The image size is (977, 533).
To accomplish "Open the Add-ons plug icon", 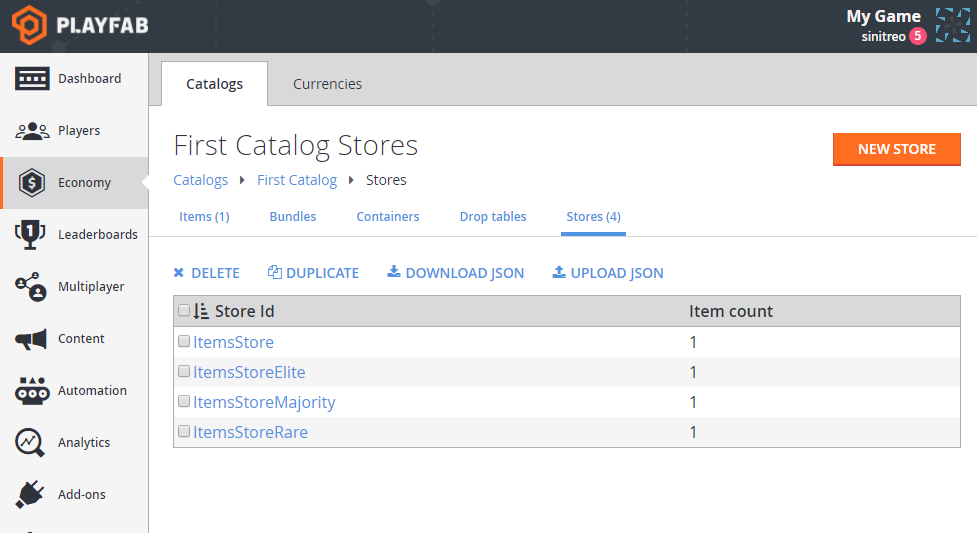I will (30, 495).
